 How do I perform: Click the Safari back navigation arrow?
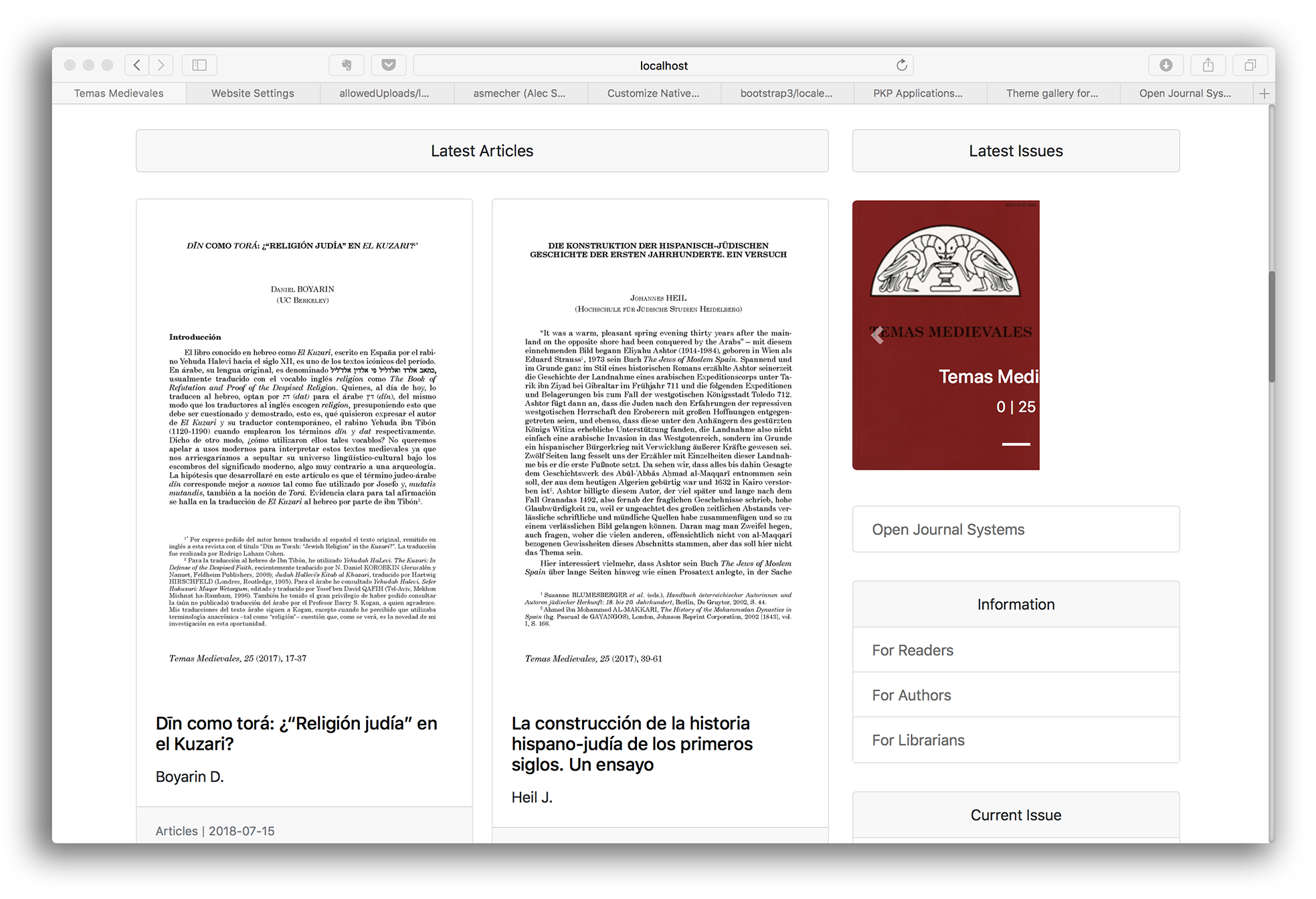pos(137,65)
